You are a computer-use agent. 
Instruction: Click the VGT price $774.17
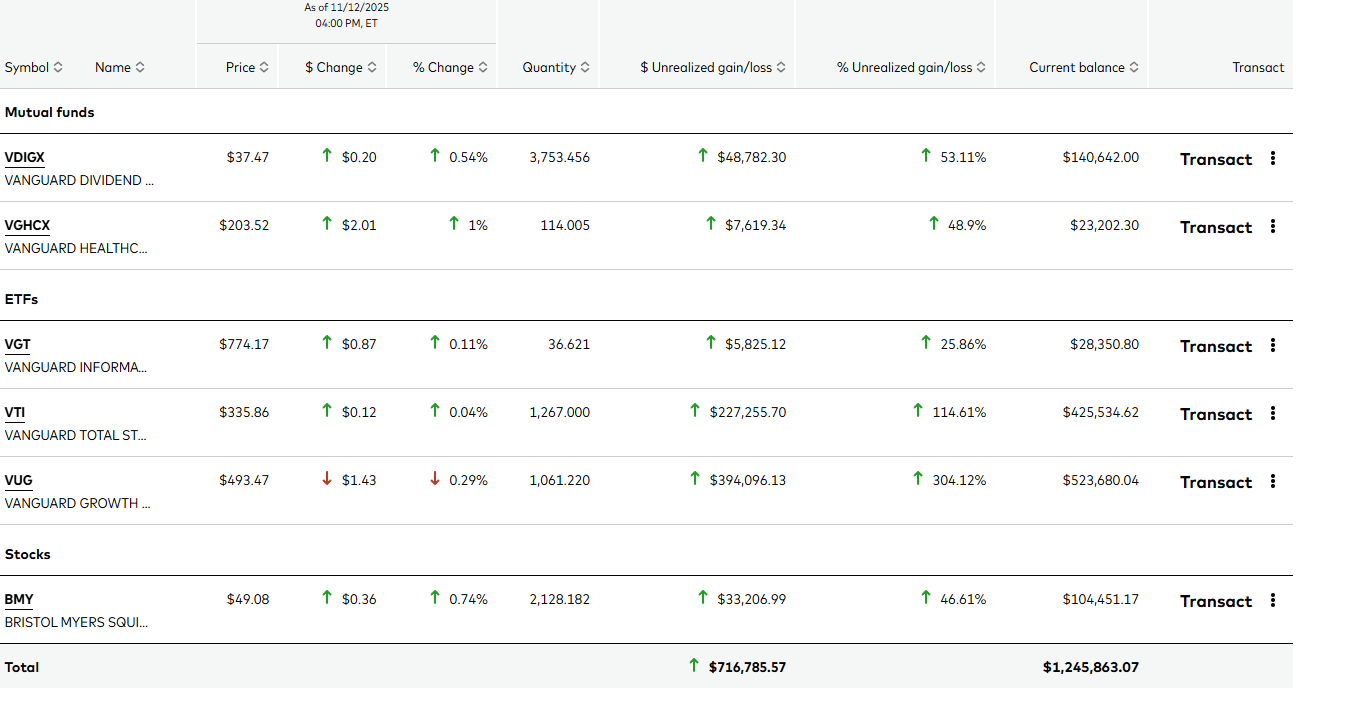244,344
